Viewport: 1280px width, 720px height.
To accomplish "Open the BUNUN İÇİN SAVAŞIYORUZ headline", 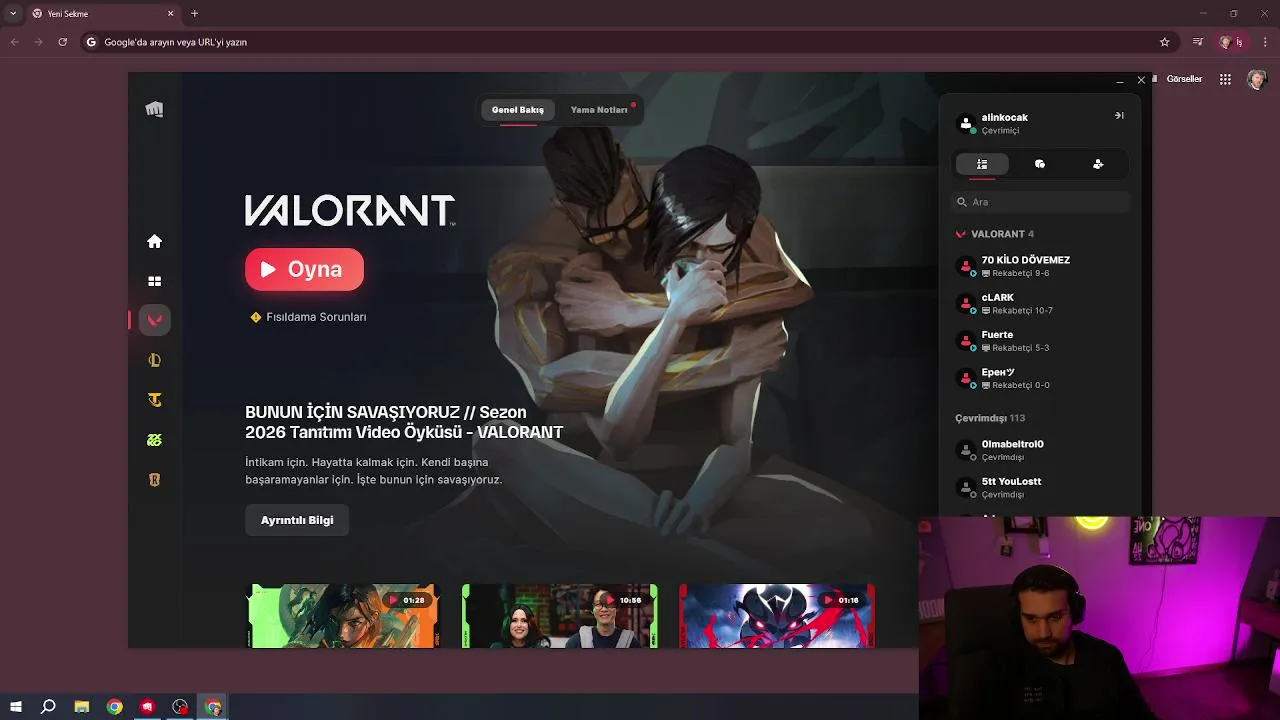I will click(404, 422).
